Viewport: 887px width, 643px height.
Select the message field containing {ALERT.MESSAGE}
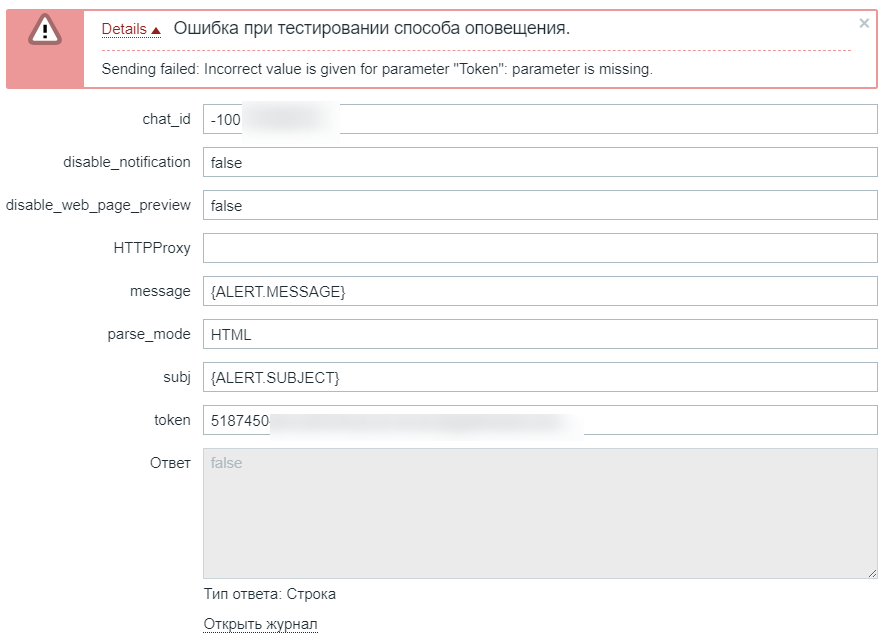(540, 291)
